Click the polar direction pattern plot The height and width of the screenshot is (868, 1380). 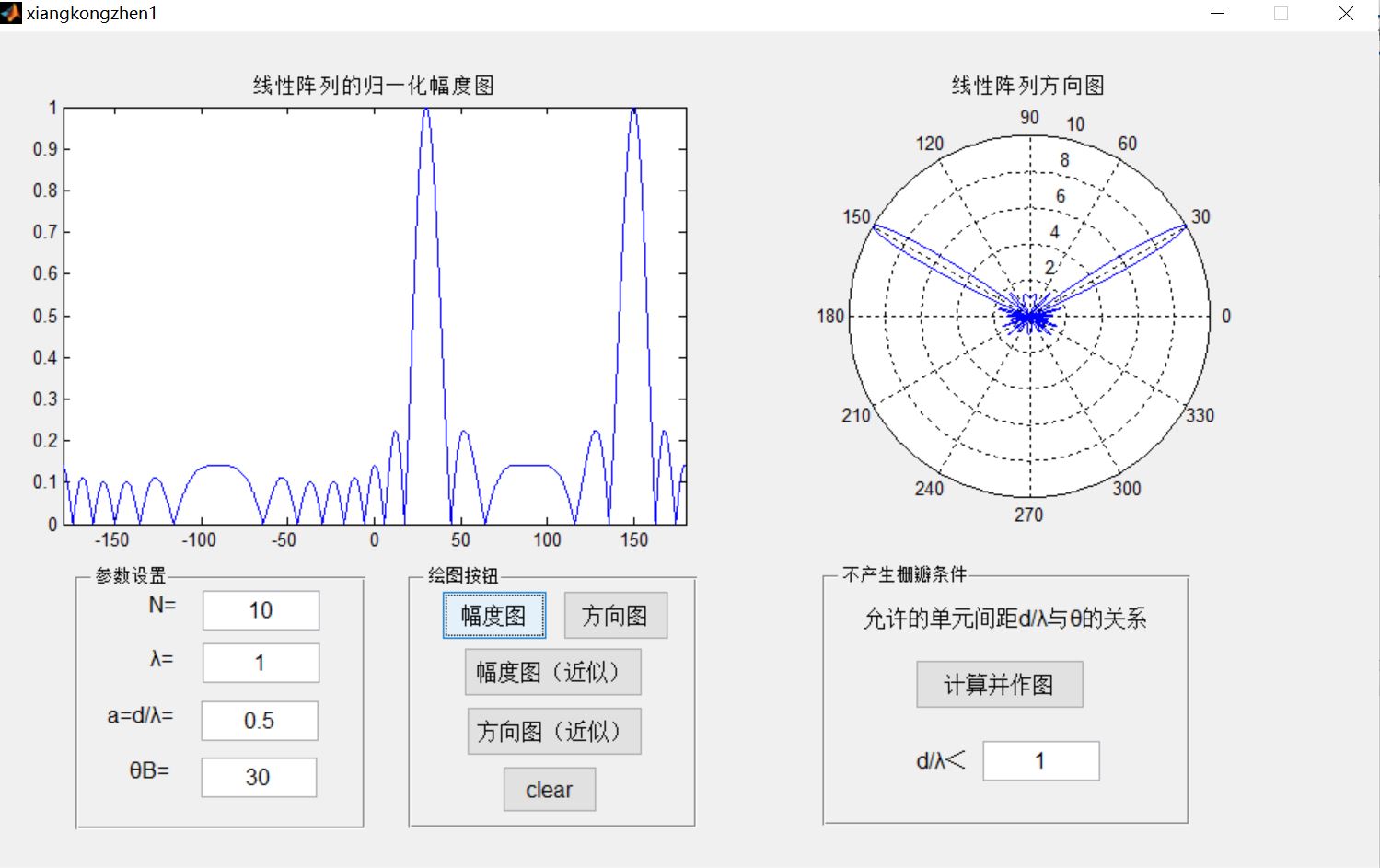coord(1028,318)
